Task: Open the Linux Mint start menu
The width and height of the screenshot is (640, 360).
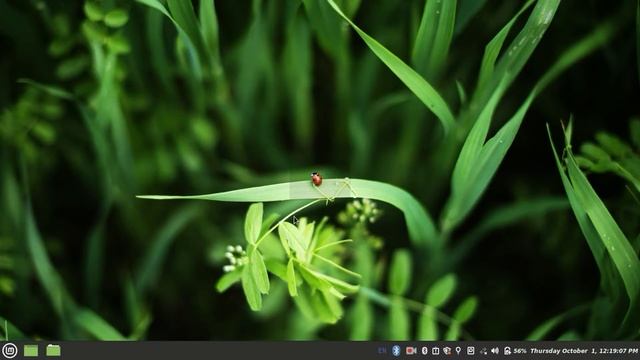Action: click(10, 351)
